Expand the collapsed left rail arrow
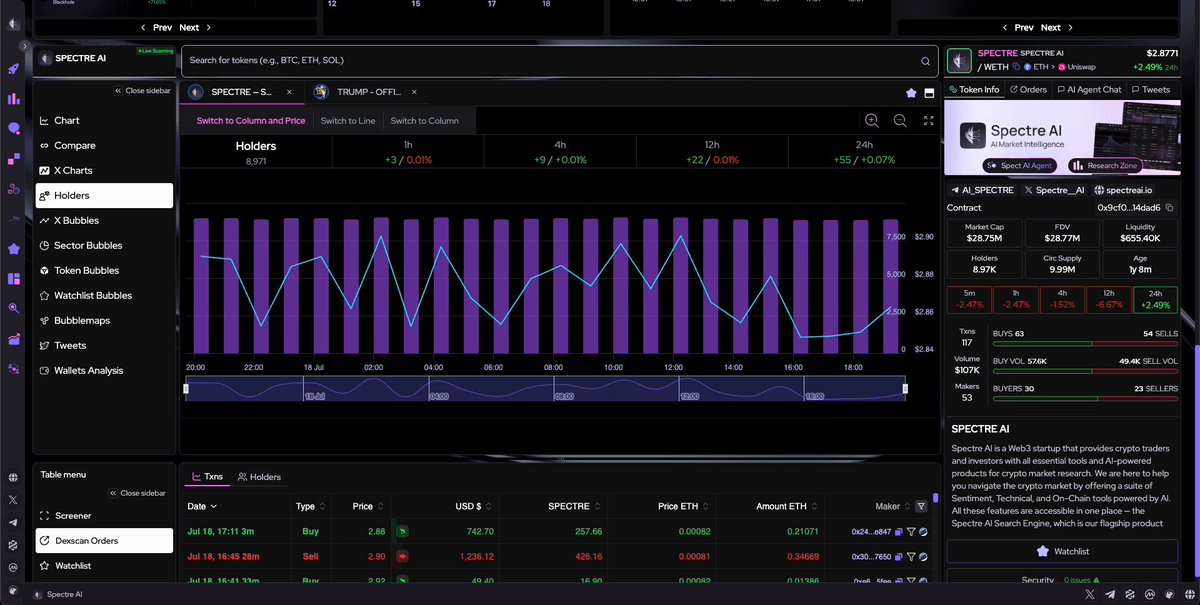1200x605 pixels. click(x=24, y=46)
